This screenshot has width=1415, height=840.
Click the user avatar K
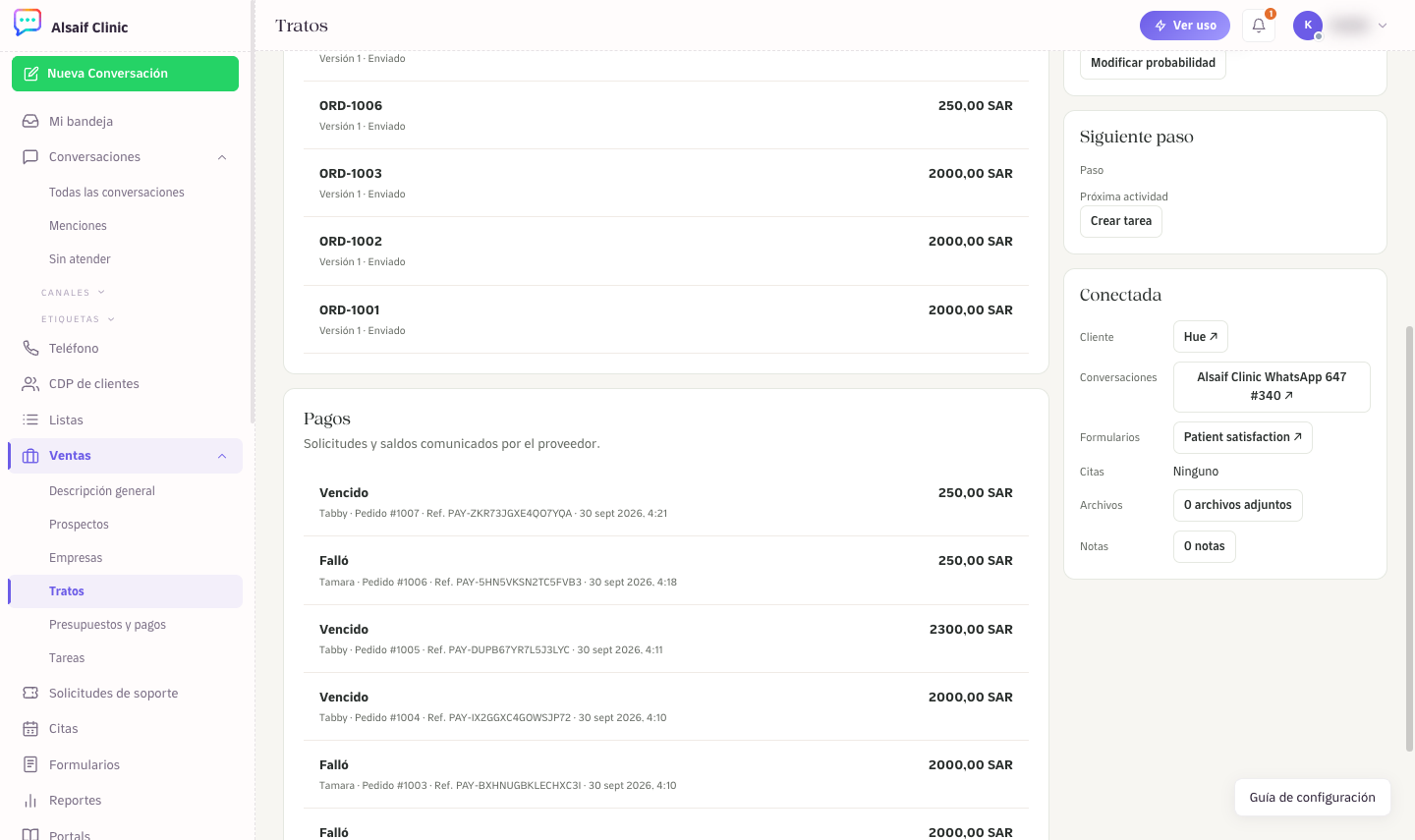pyautogui.click(x=1308, y=26)
